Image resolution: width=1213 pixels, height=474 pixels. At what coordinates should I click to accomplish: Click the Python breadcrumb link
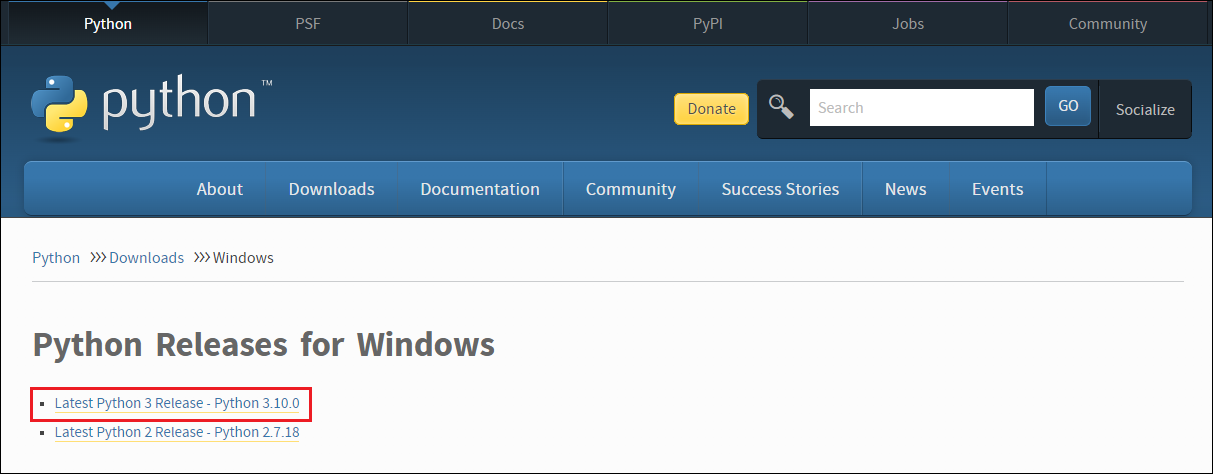[56, 258]
